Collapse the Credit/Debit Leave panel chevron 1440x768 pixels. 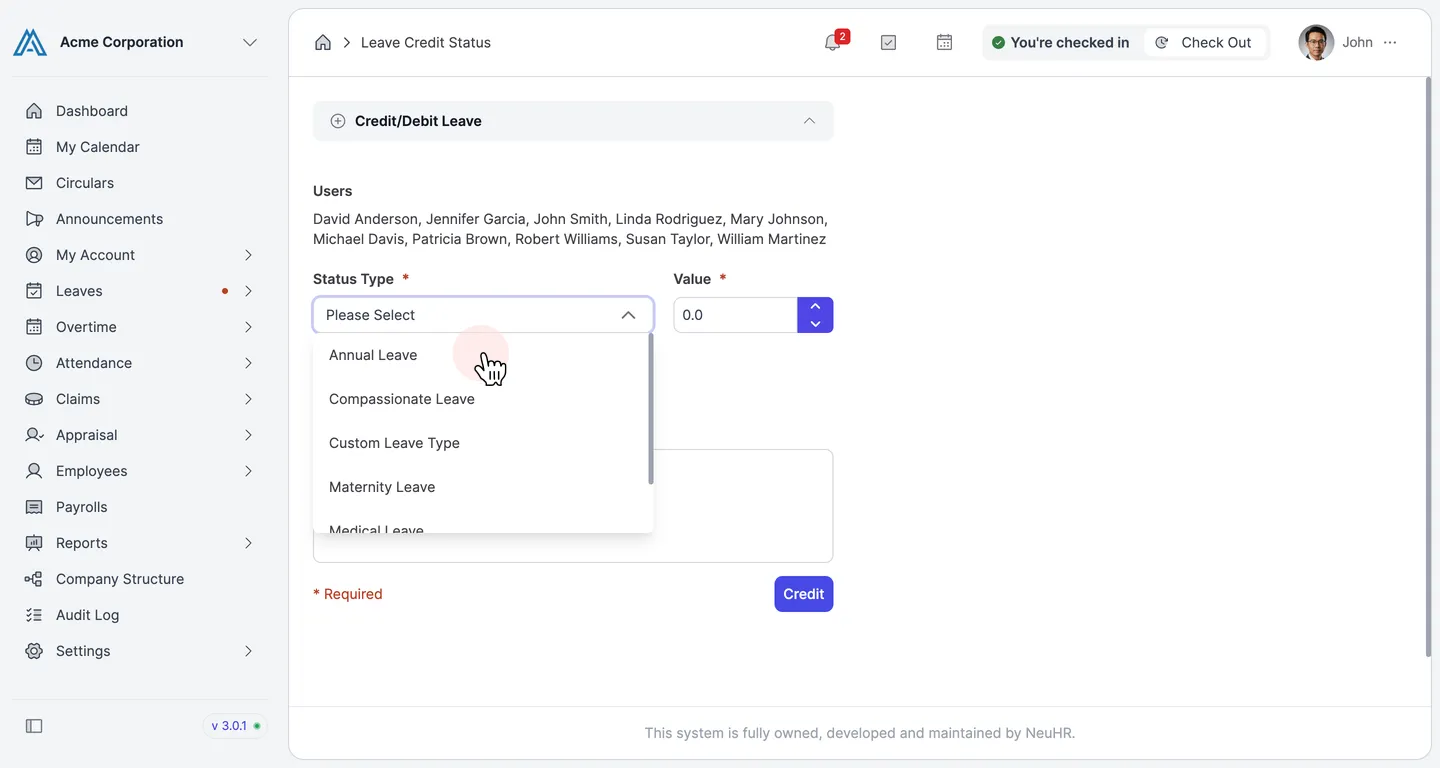pyautogui.click(x=809, y=121)
